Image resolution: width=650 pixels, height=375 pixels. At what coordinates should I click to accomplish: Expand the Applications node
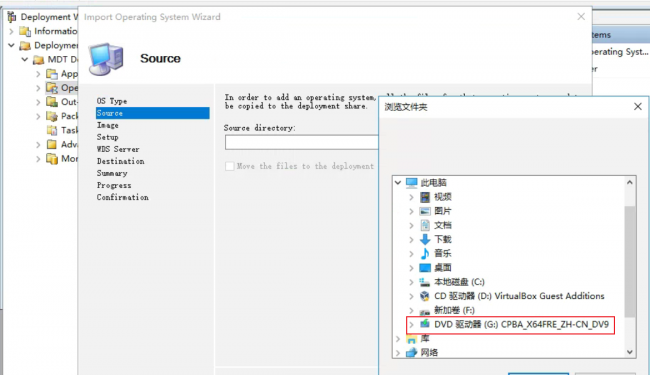tap(38, 74)
